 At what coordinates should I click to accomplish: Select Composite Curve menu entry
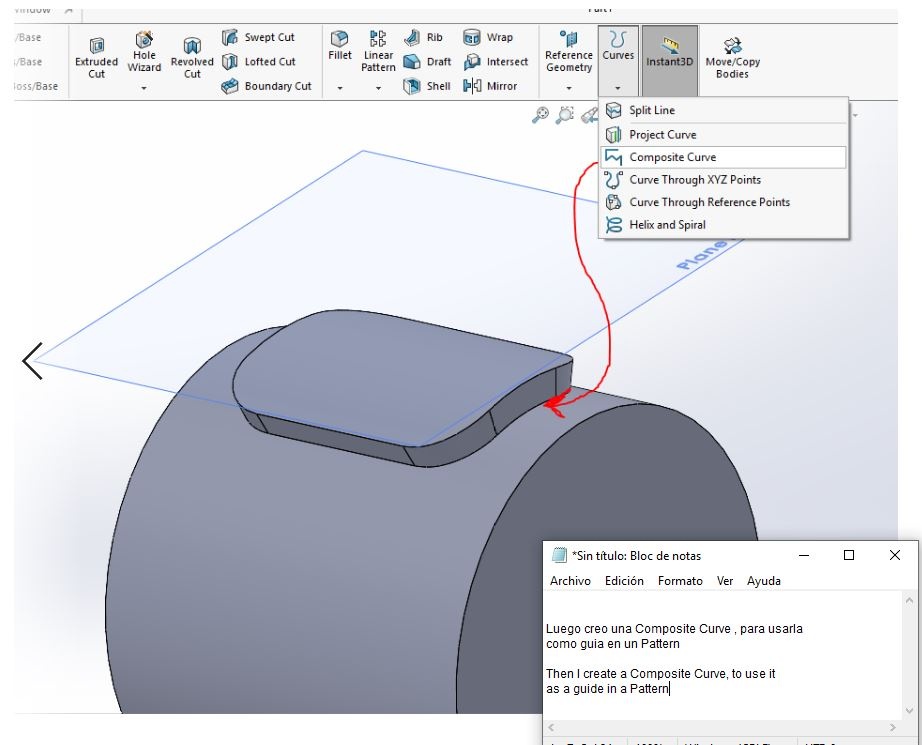coord(724,157)
